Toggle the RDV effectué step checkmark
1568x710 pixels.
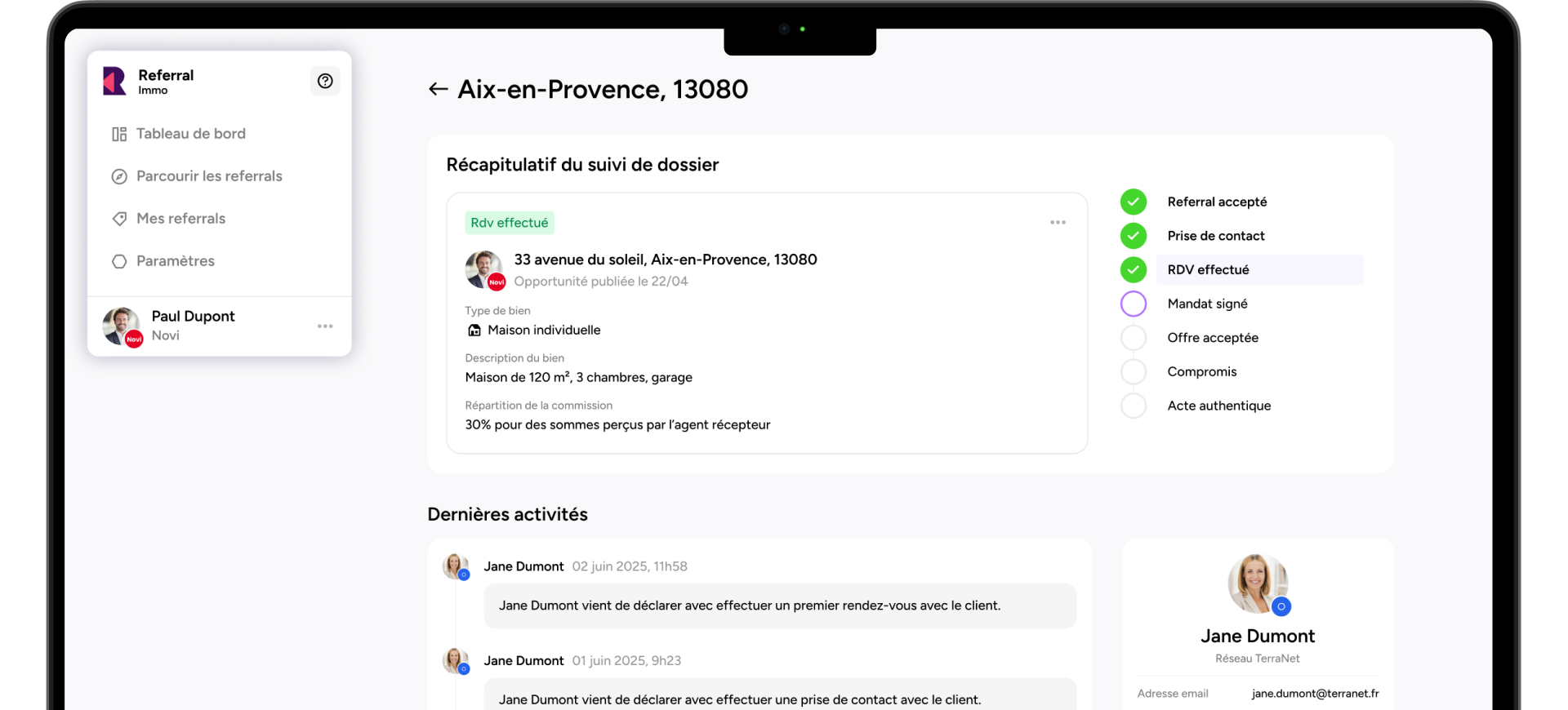point(1134,269)
